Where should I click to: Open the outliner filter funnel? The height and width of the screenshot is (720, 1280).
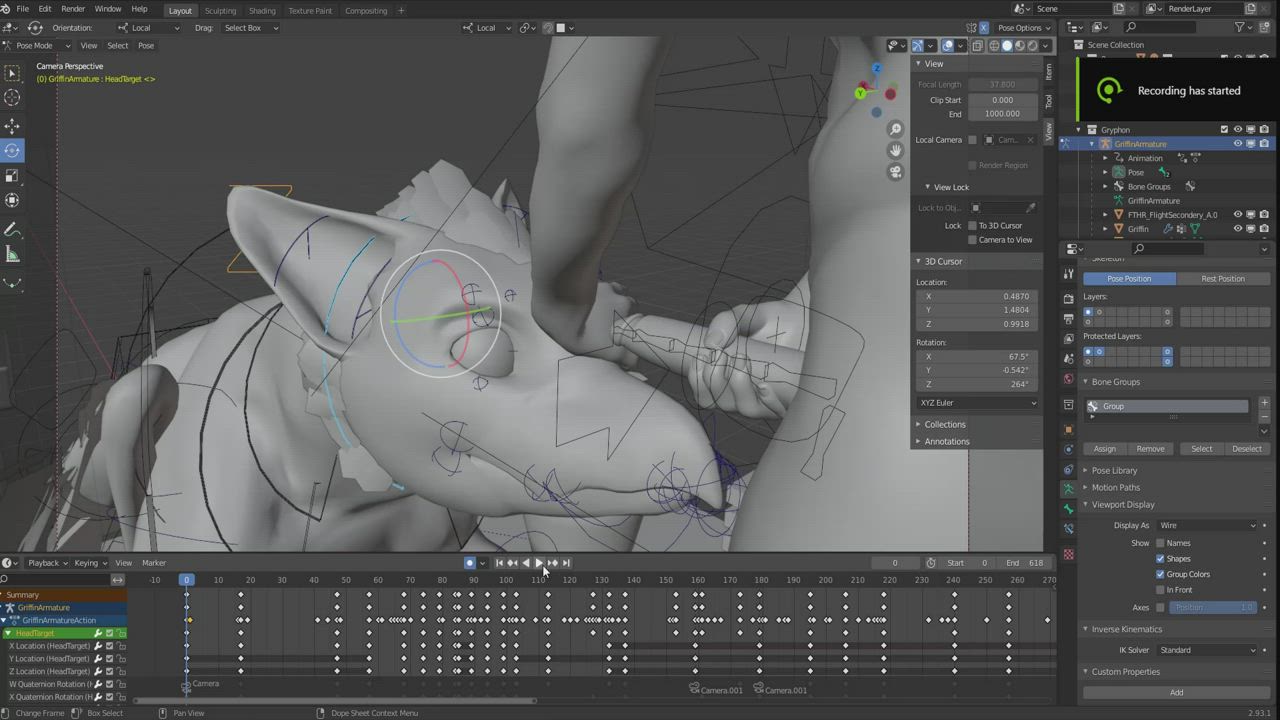click(1241, 27)
